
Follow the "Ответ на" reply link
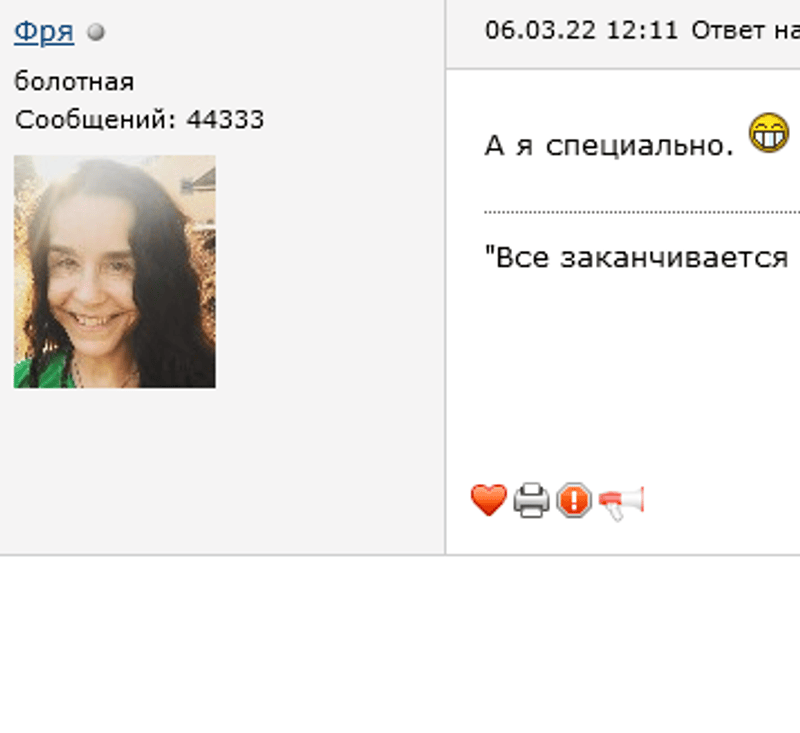pos(745,31)
